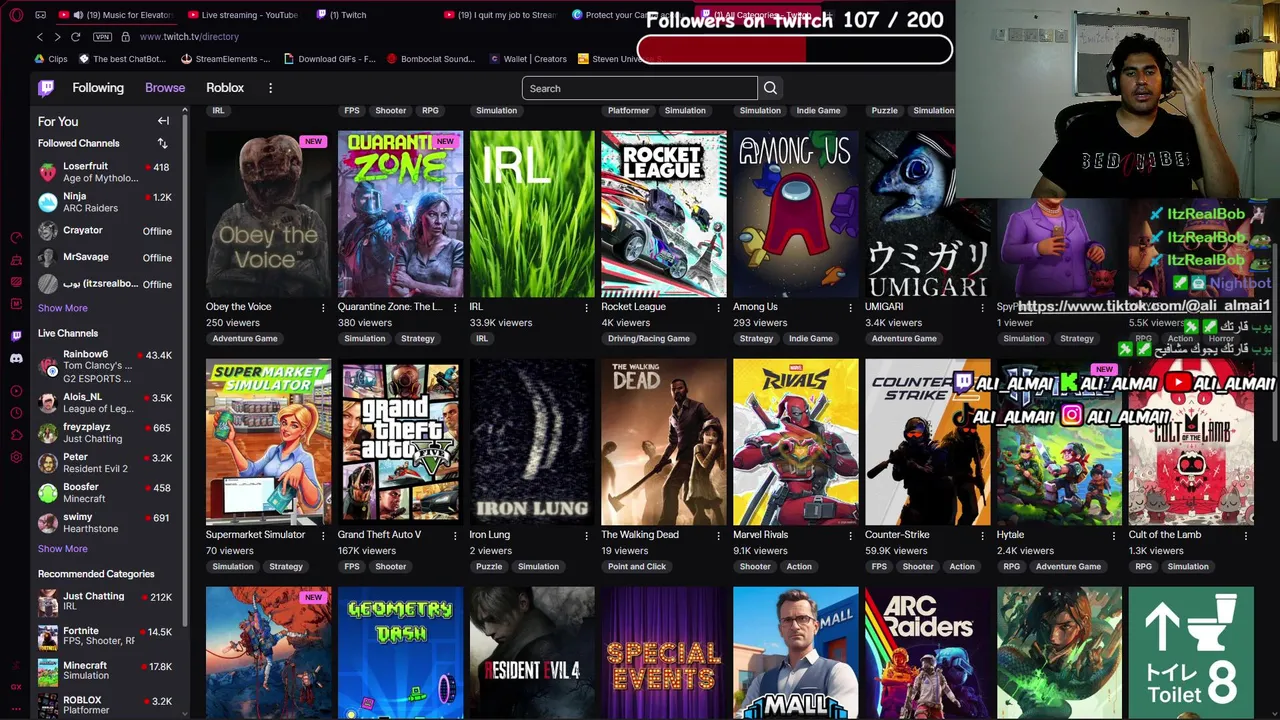Click the site padlock security icon
The image size is (1280, 720).
(125, 37)
